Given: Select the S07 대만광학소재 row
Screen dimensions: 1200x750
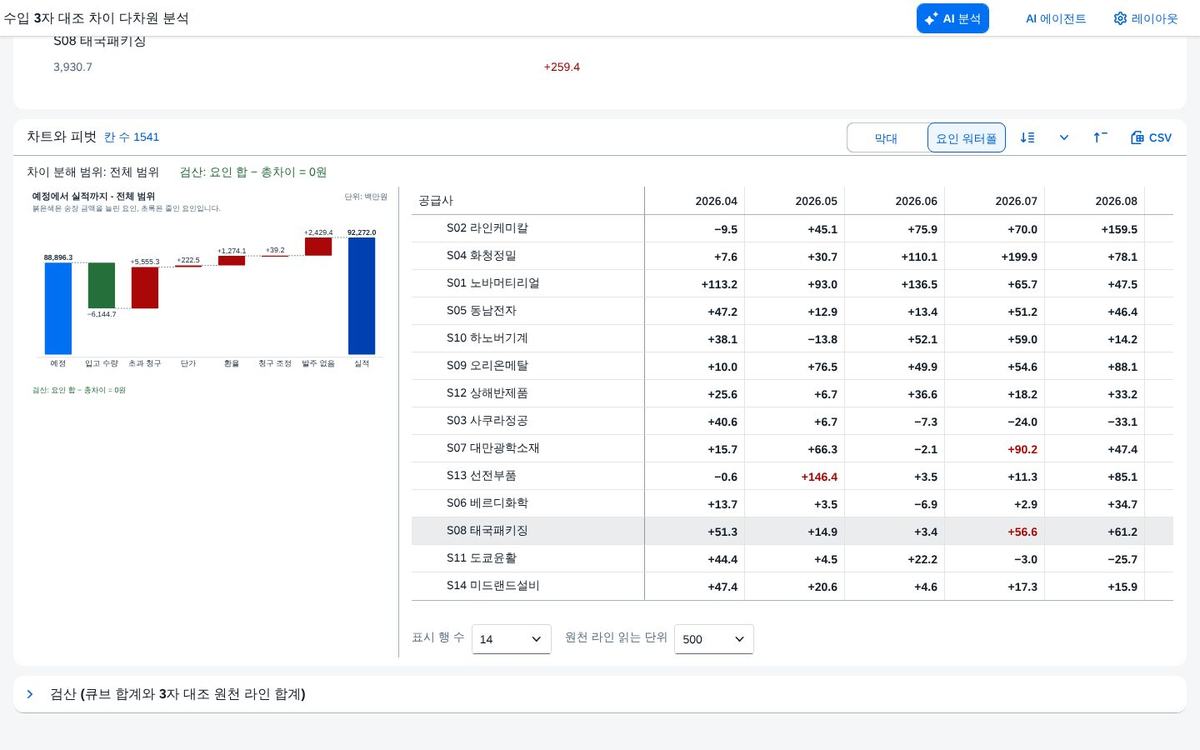Looking at the screenshot, I should (x=792, y=449).
